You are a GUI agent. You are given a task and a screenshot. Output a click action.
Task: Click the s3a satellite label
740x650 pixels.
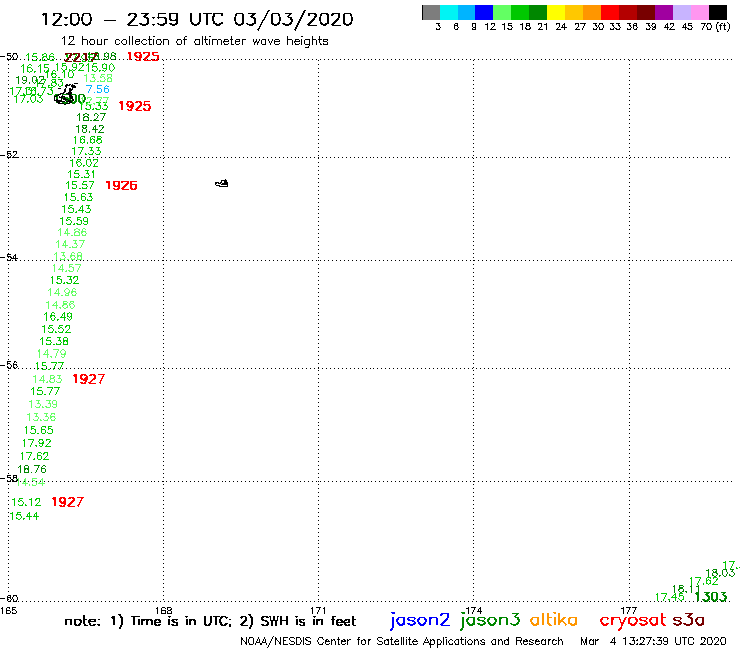[x=689, y=620]
